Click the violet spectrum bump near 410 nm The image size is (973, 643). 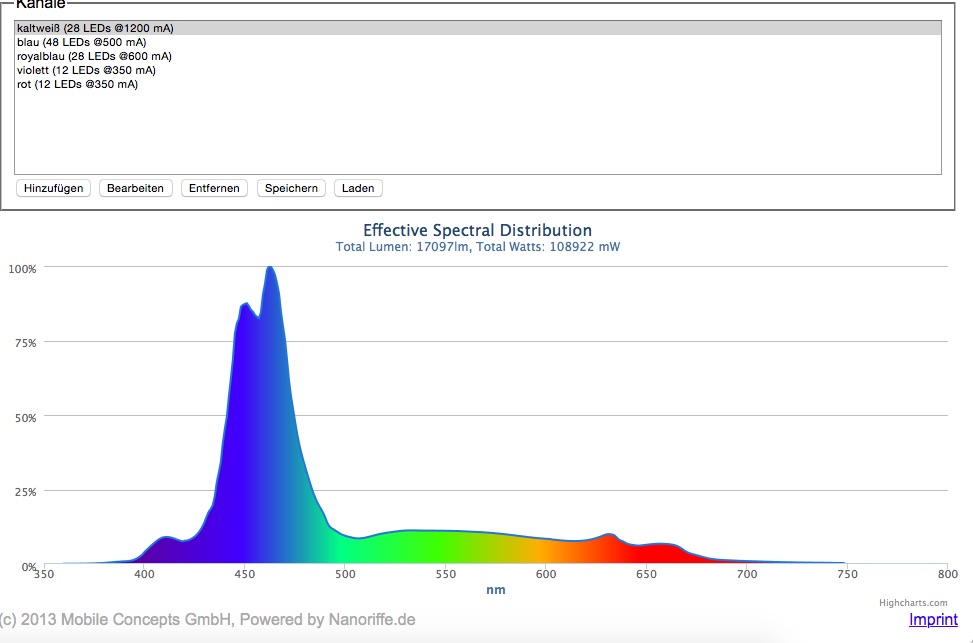pos(166,552)
